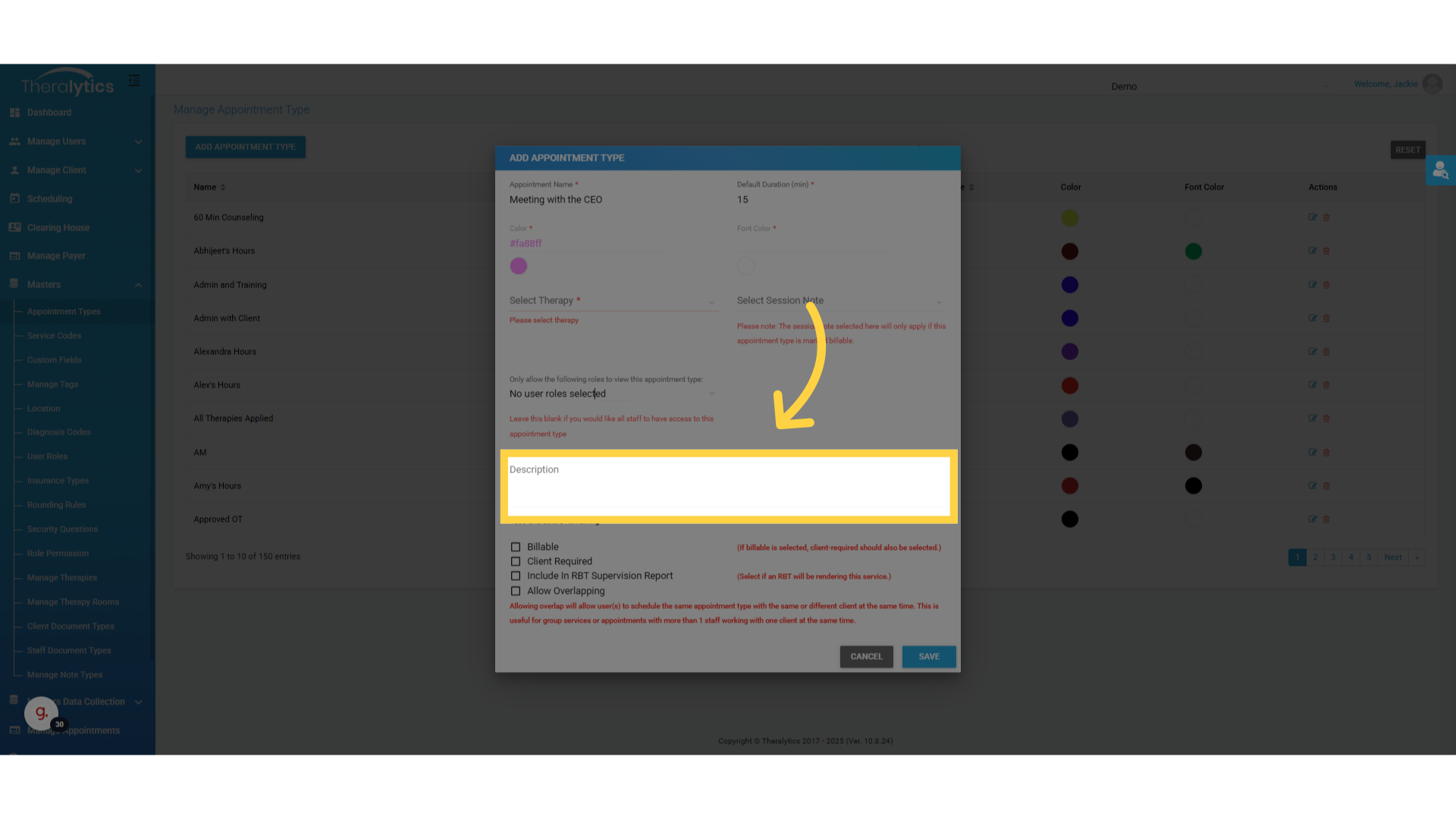This screenshot has width=1456, height=819.
Task: Click edit icon for Approved OT row
Action: click(1312, 519)
